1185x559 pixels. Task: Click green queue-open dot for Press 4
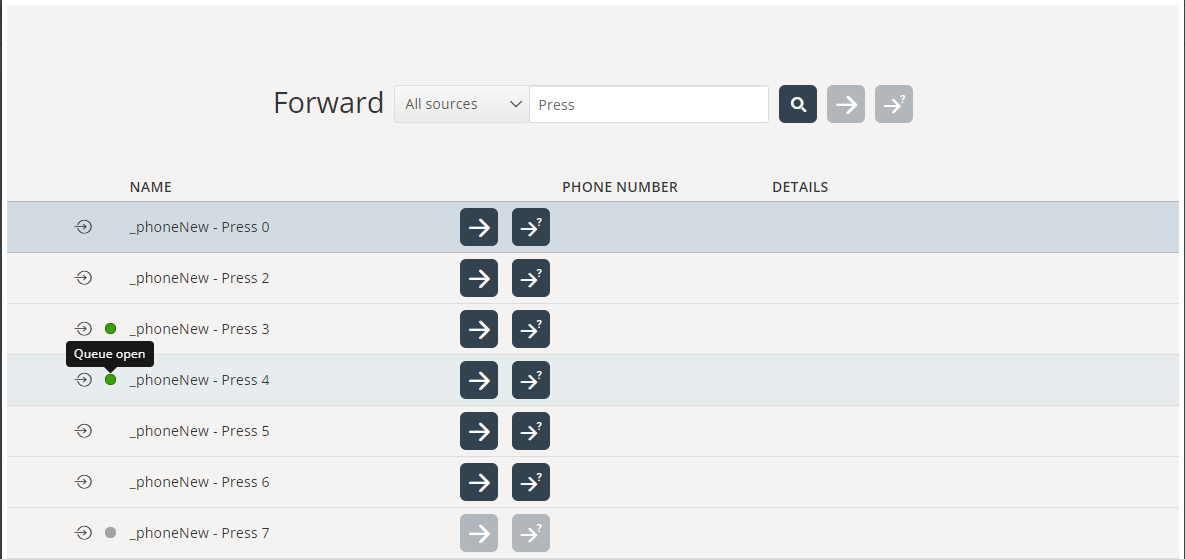coord(111,380)
